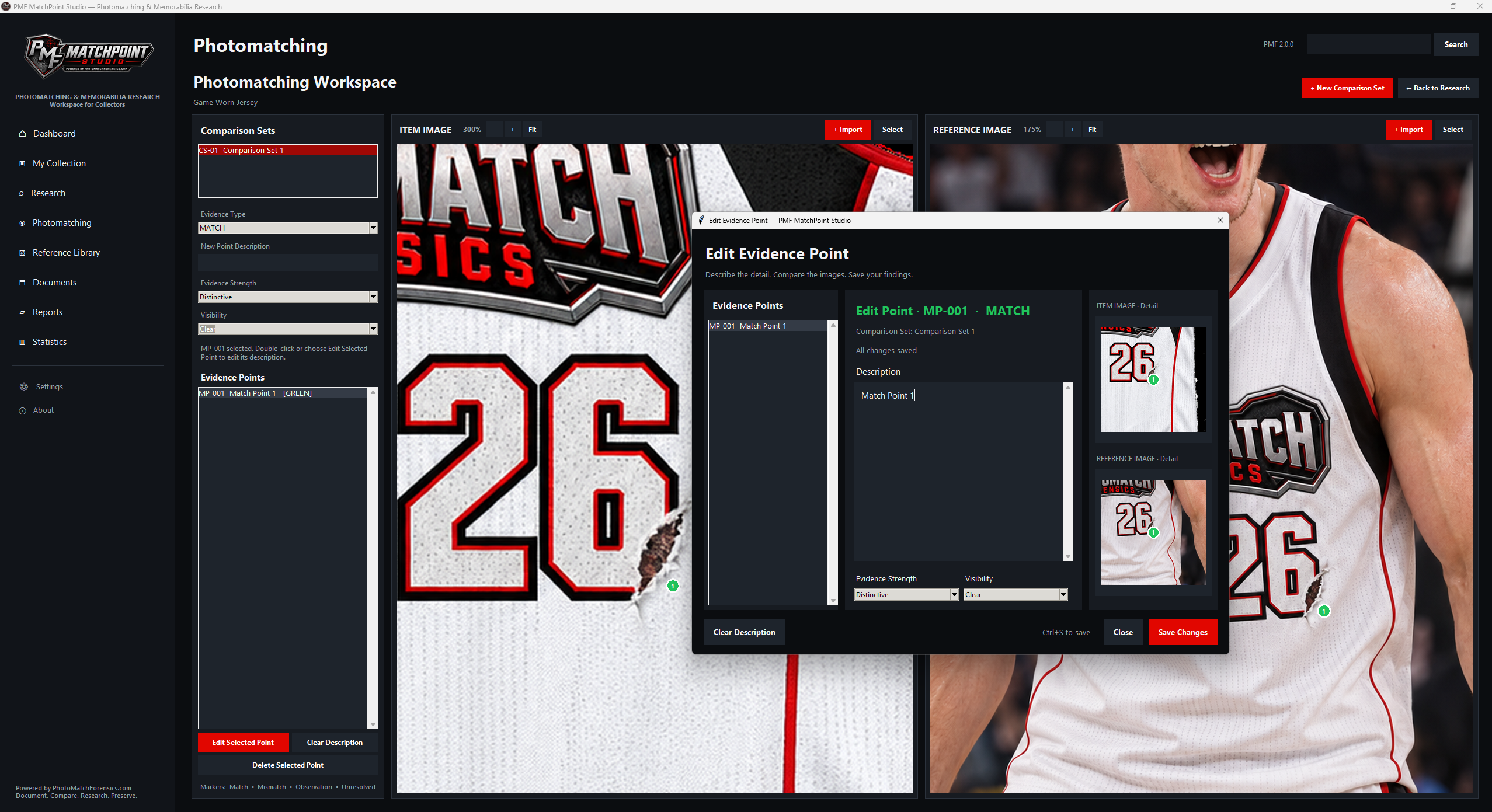
Task: Open the workspace Evidence Strength dropdown
Action: 288,297
